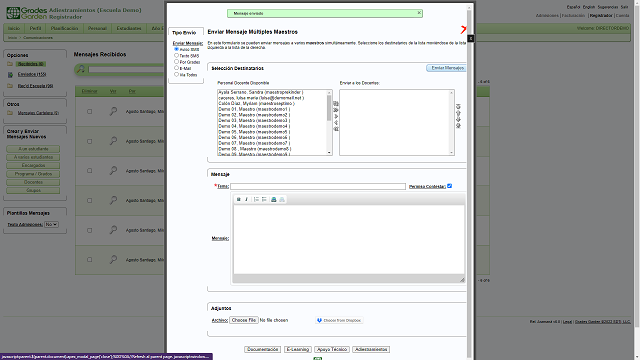Select 'Ayala Serrano, Sandra' in available list
This screenshot has height=360, width=640.
(260, 92)
